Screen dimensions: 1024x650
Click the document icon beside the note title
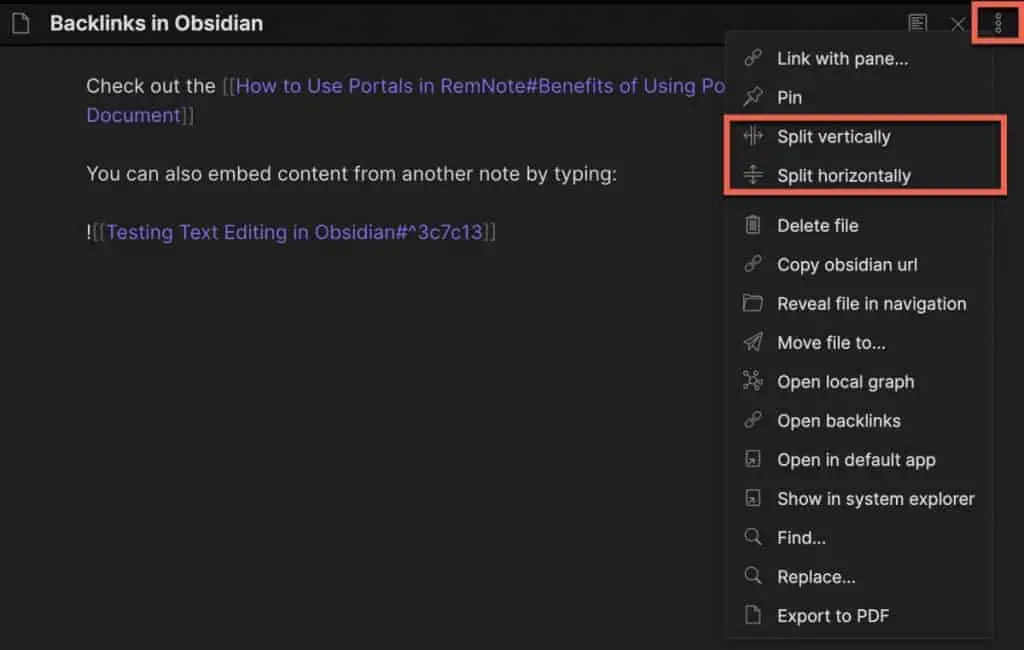(x=21, y=23)
